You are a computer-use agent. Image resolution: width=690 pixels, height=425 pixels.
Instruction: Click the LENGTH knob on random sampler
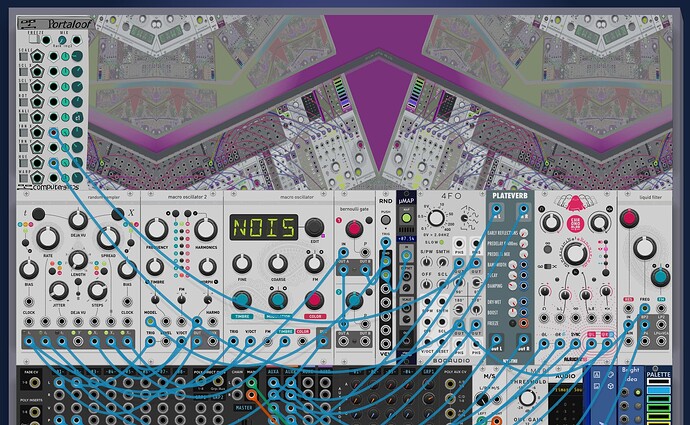pos(78,260)
